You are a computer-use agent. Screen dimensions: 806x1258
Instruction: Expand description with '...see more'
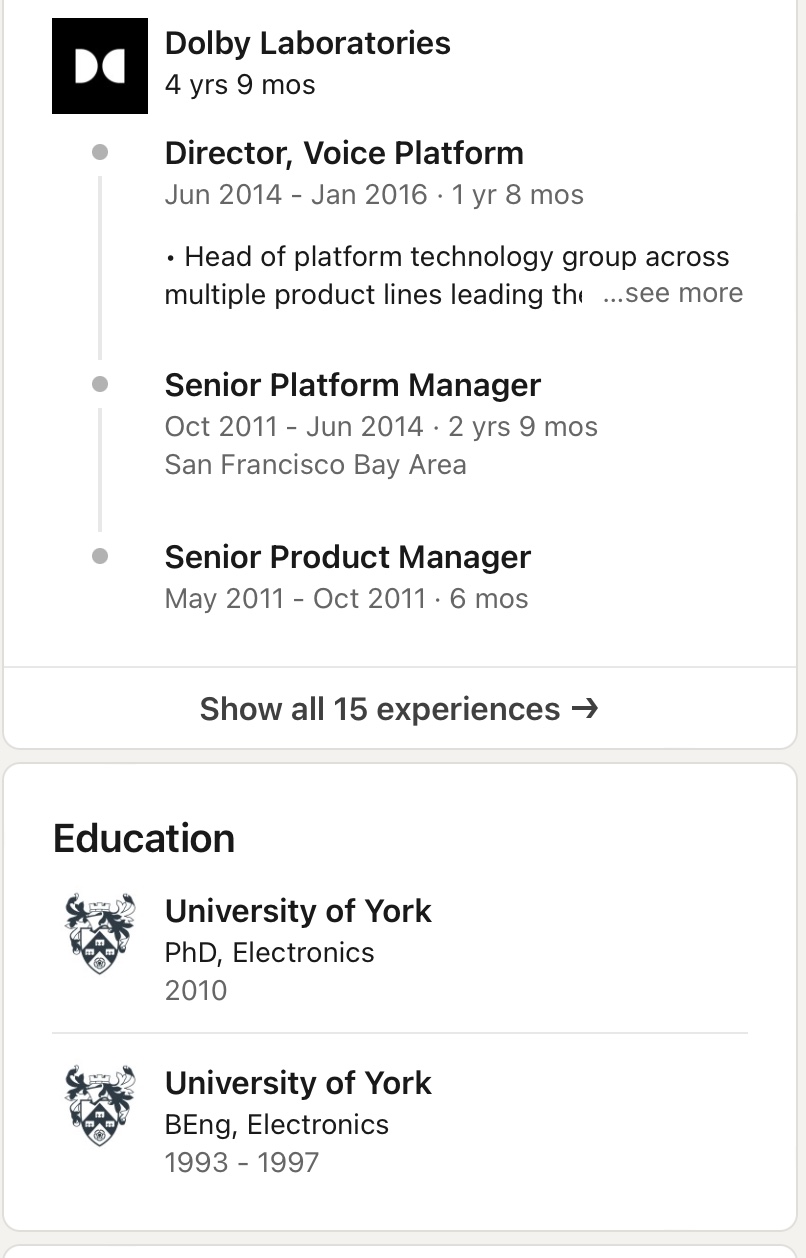673,293
